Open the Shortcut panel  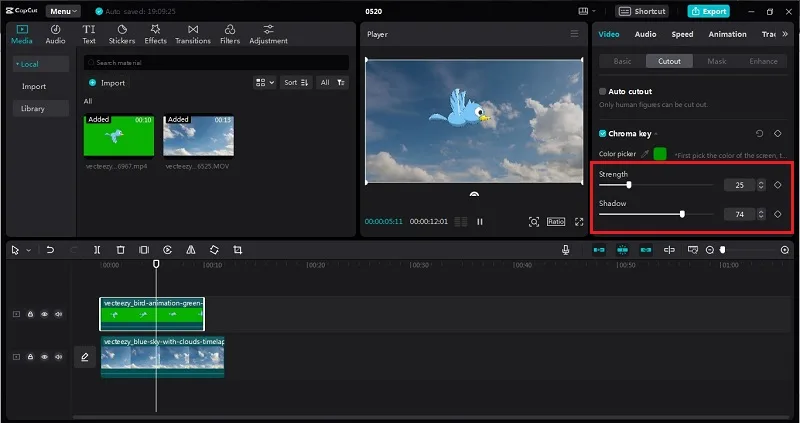point(642,11)
